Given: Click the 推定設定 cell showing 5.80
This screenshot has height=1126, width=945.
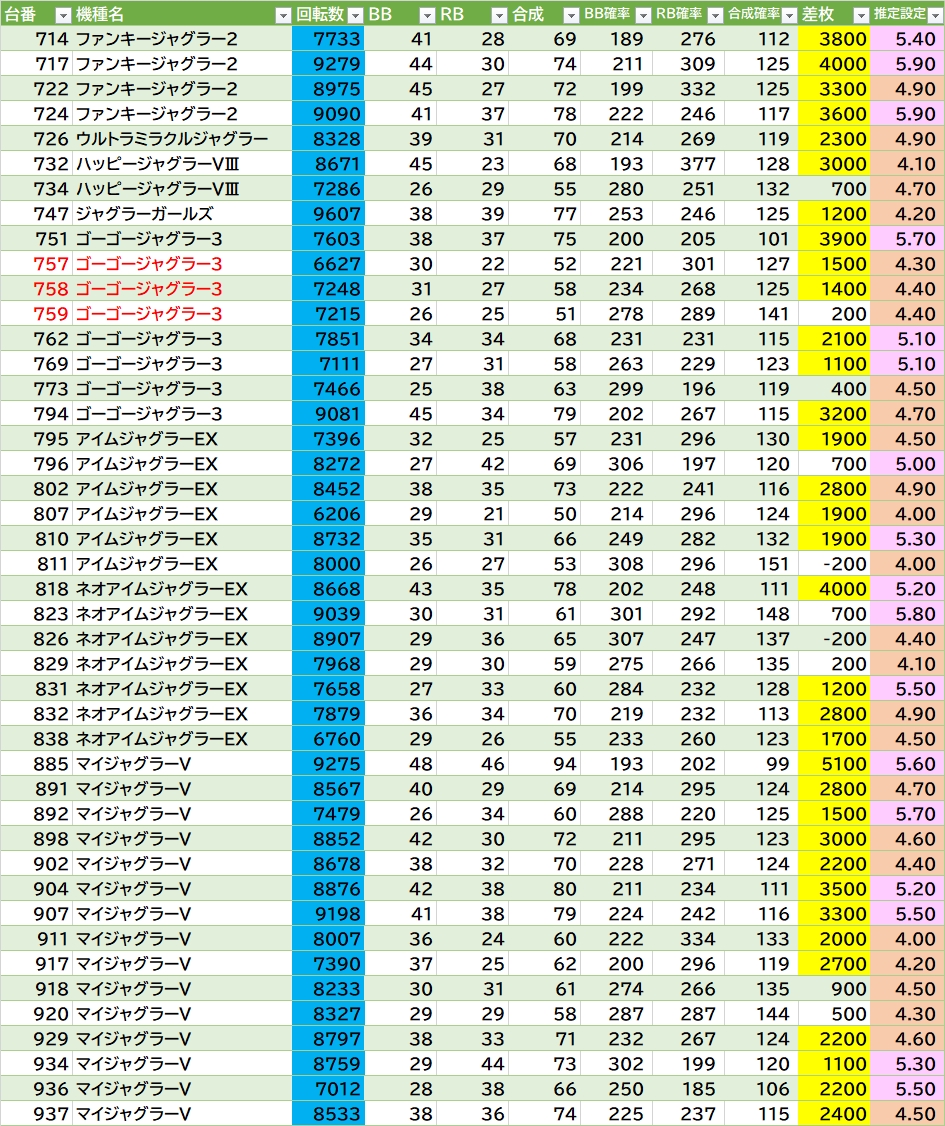Looking at the screenshot, I should point(907,614).
